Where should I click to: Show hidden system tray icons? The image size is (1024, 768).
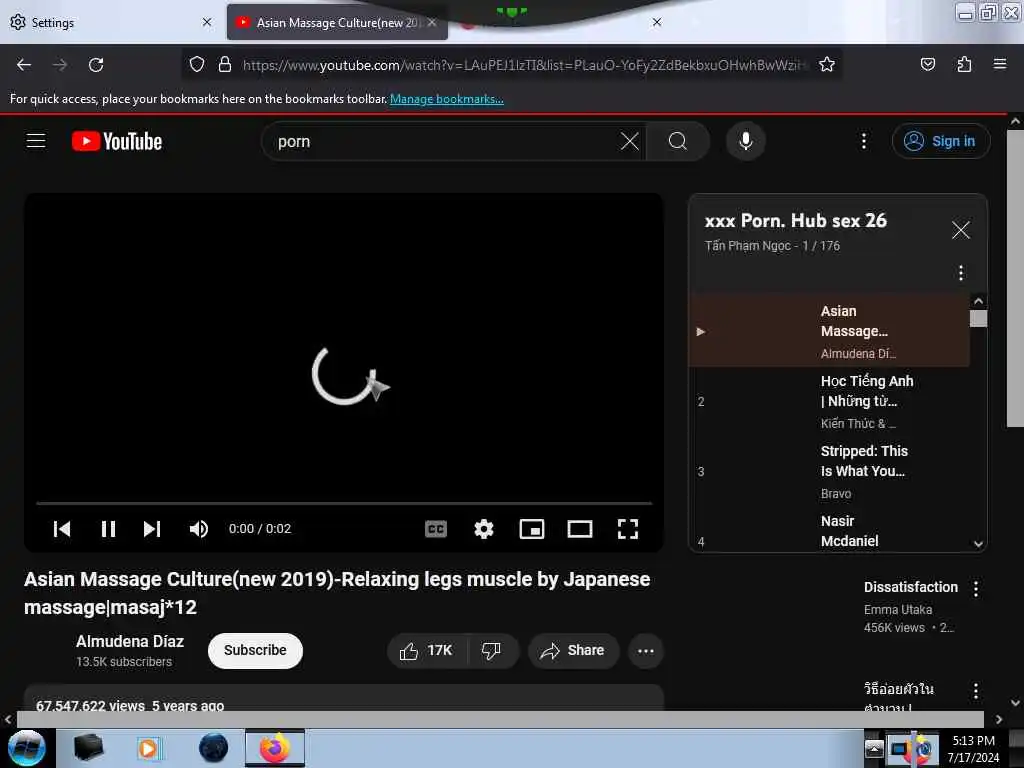(x=874, y=748)
